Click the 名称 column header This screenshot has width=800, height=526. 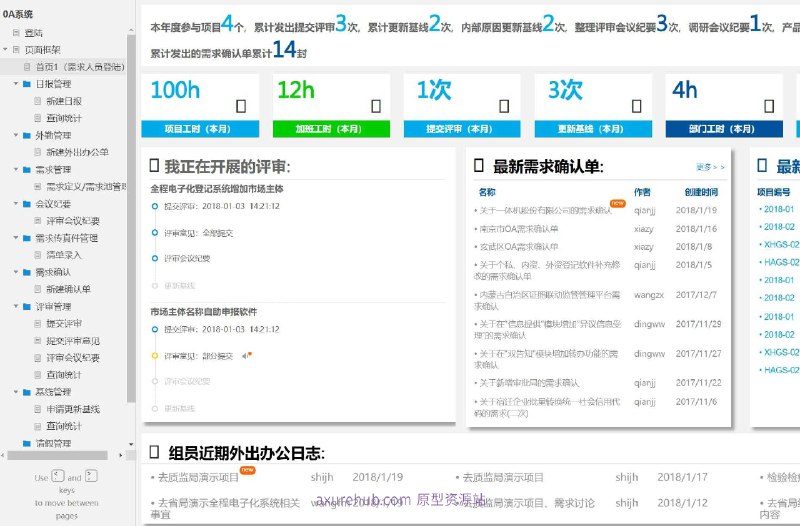click(x=487, y=192)
